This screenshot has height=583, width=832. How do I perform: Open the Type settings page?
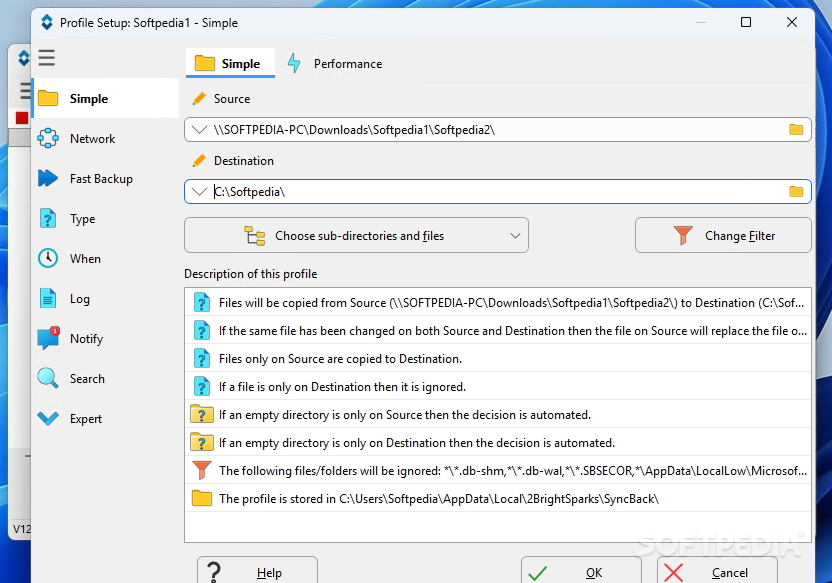pos(106,219)
